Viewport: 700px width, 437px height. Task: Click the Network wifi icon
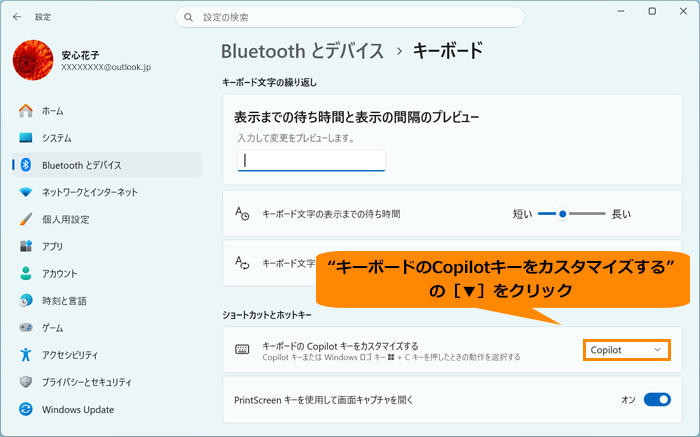(x=25, y=192)
